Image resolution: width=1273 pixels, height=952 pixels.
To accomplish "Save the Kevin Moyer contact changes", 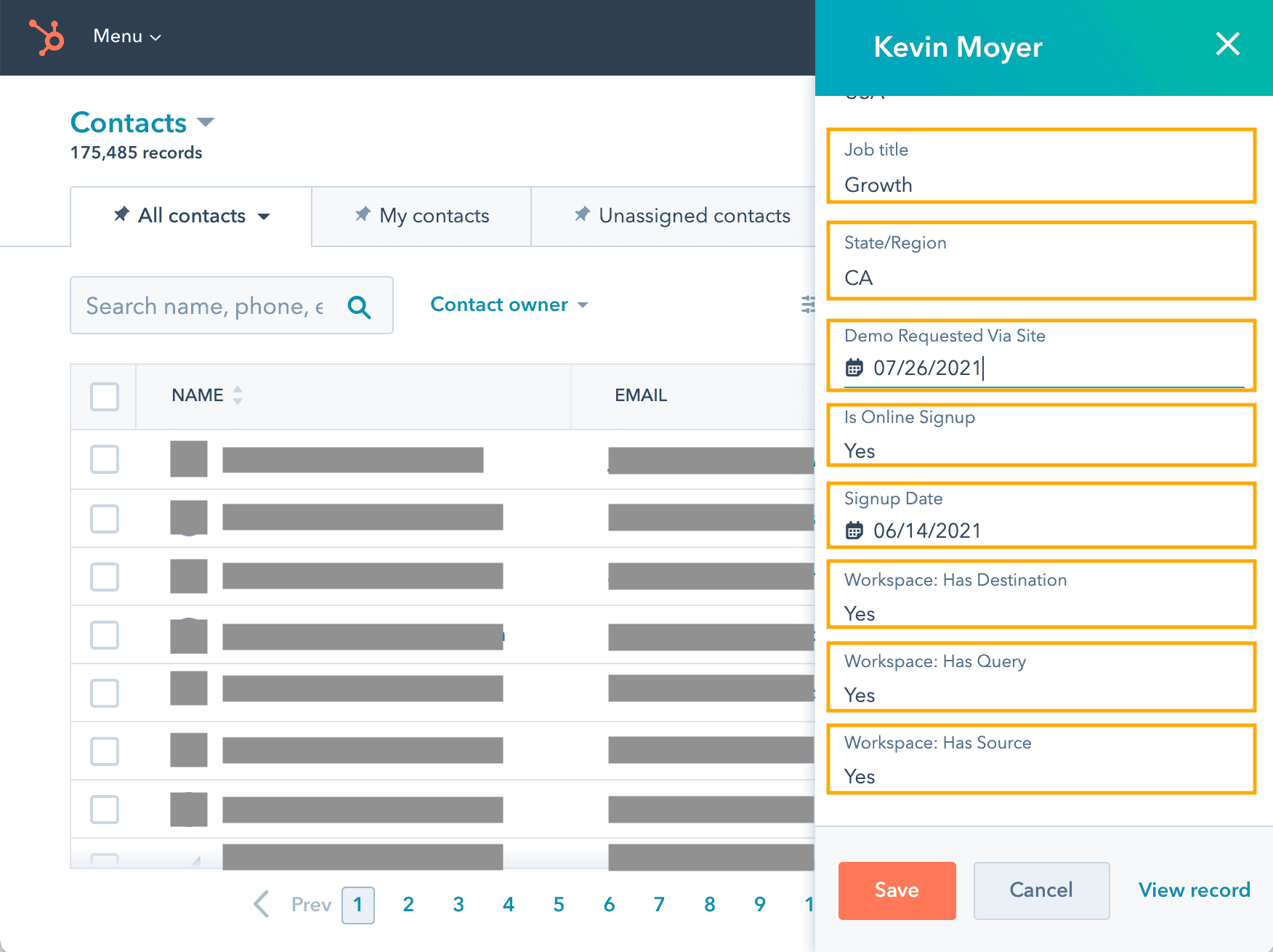I will coord(897,890).
